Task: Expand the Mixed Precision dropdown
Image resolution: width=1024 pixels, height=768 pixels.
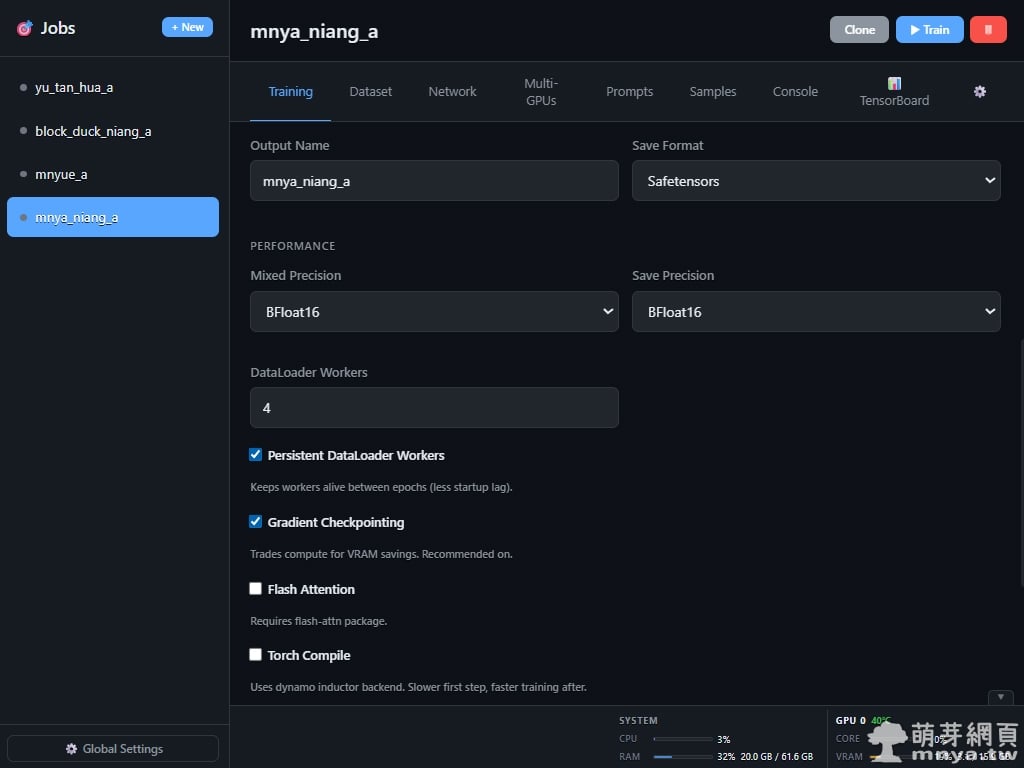Action: tap(434, 312)
